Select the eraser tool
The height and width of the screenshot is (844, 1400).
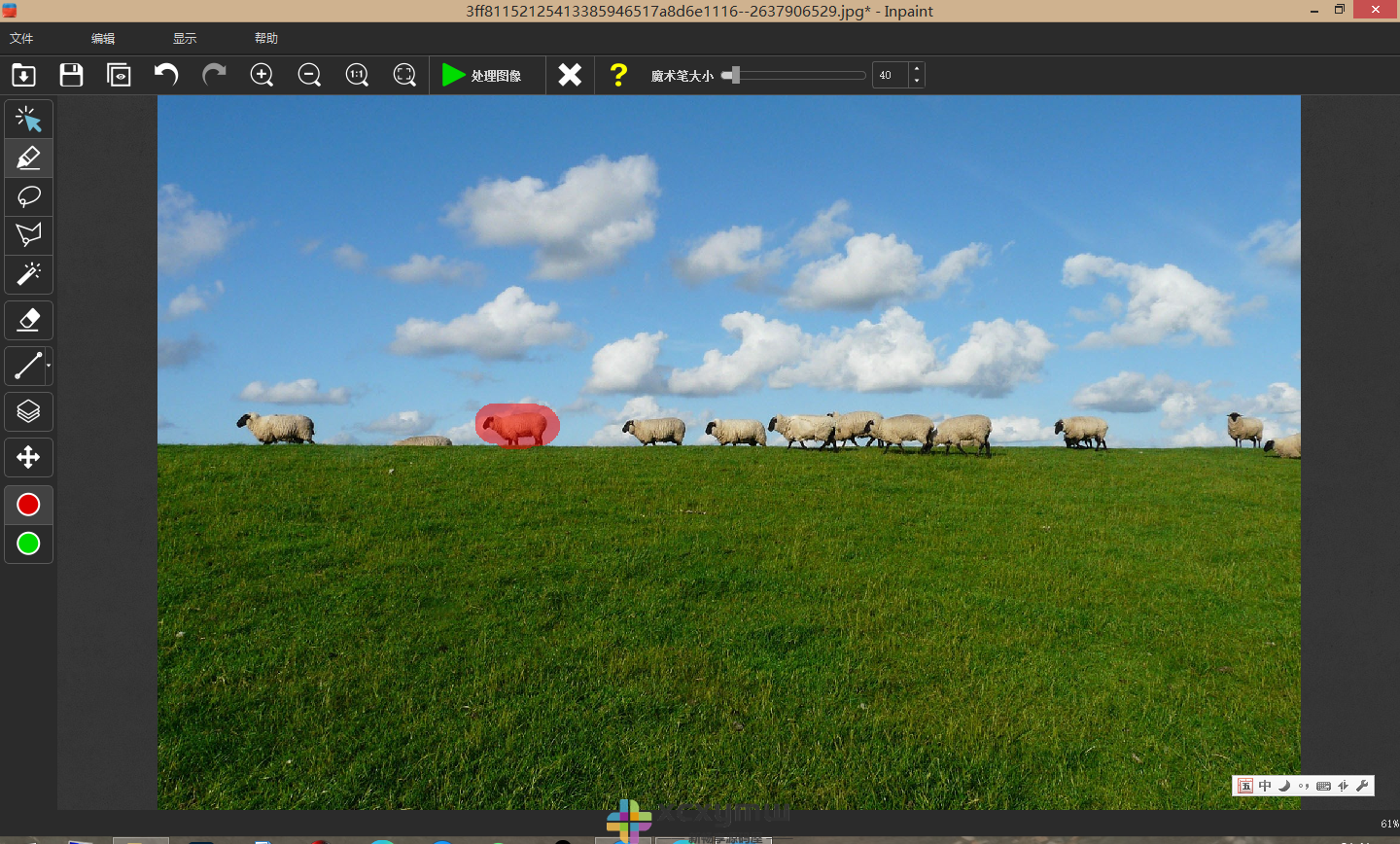(28, 319)
